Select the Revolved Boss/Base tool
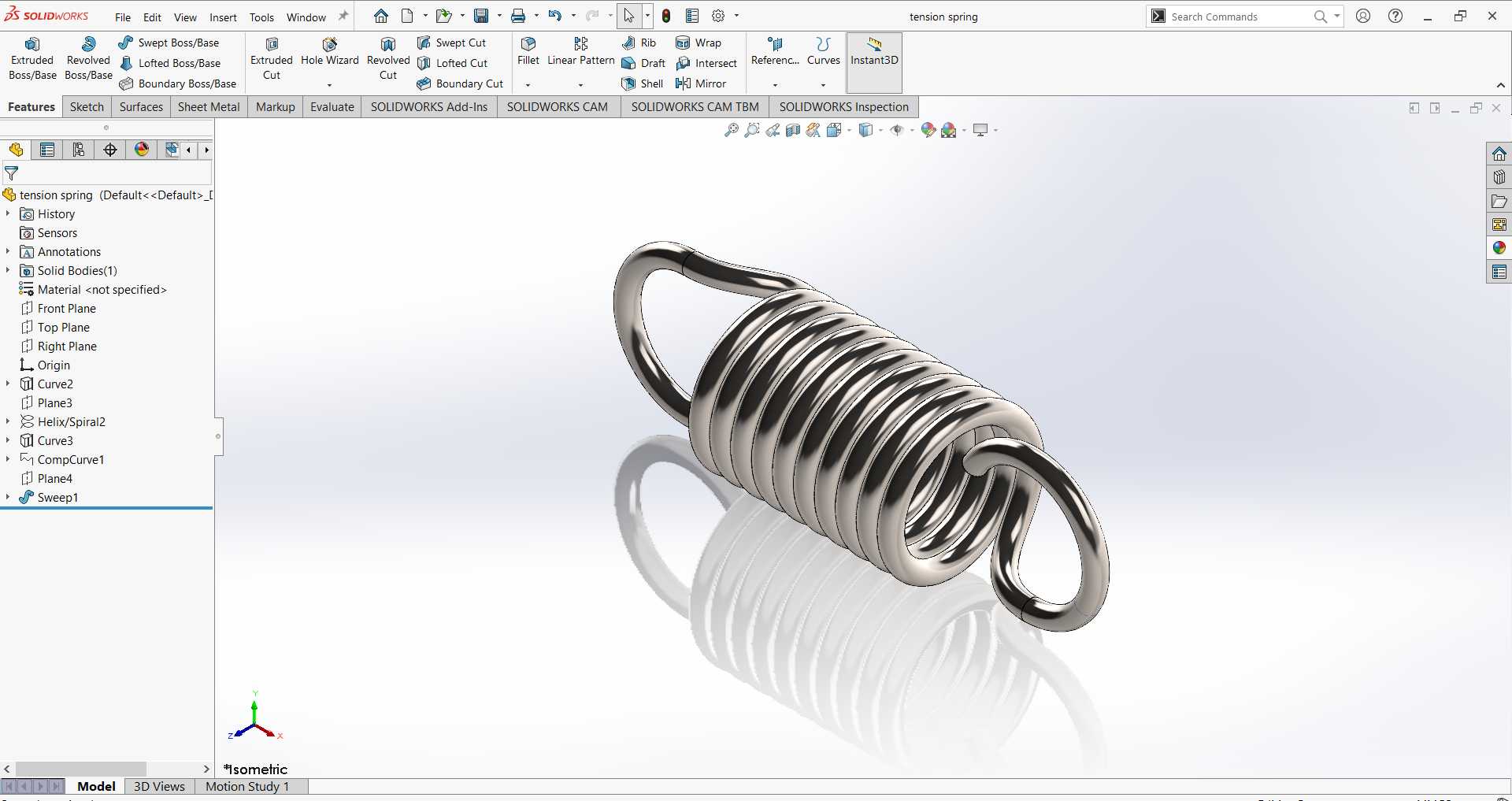Image resolution: width=1512 pixels, height=801 pixels. (88, 58)
